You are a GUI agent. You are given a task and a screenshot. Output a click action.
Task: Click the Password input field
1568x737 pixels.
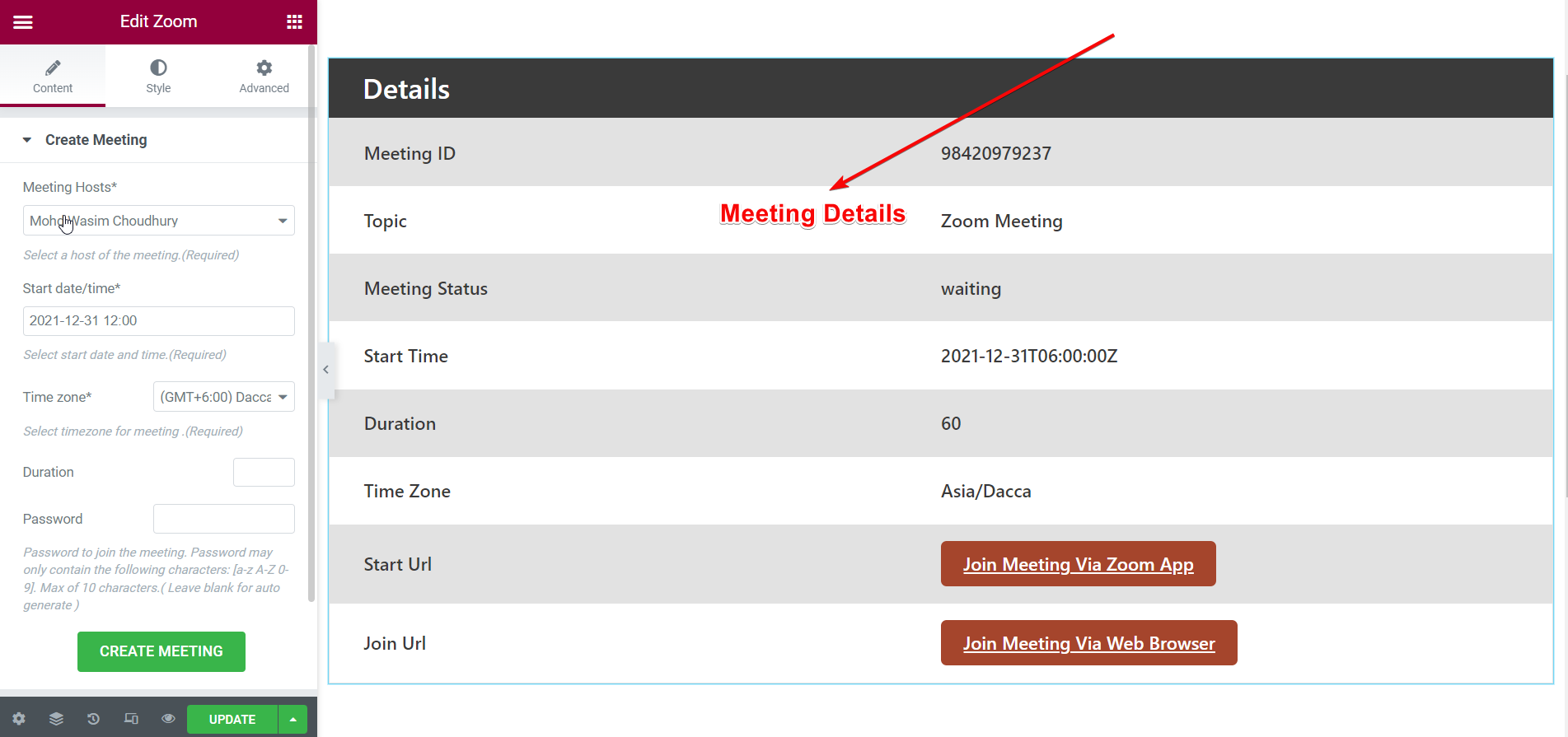tap(224, 519)
